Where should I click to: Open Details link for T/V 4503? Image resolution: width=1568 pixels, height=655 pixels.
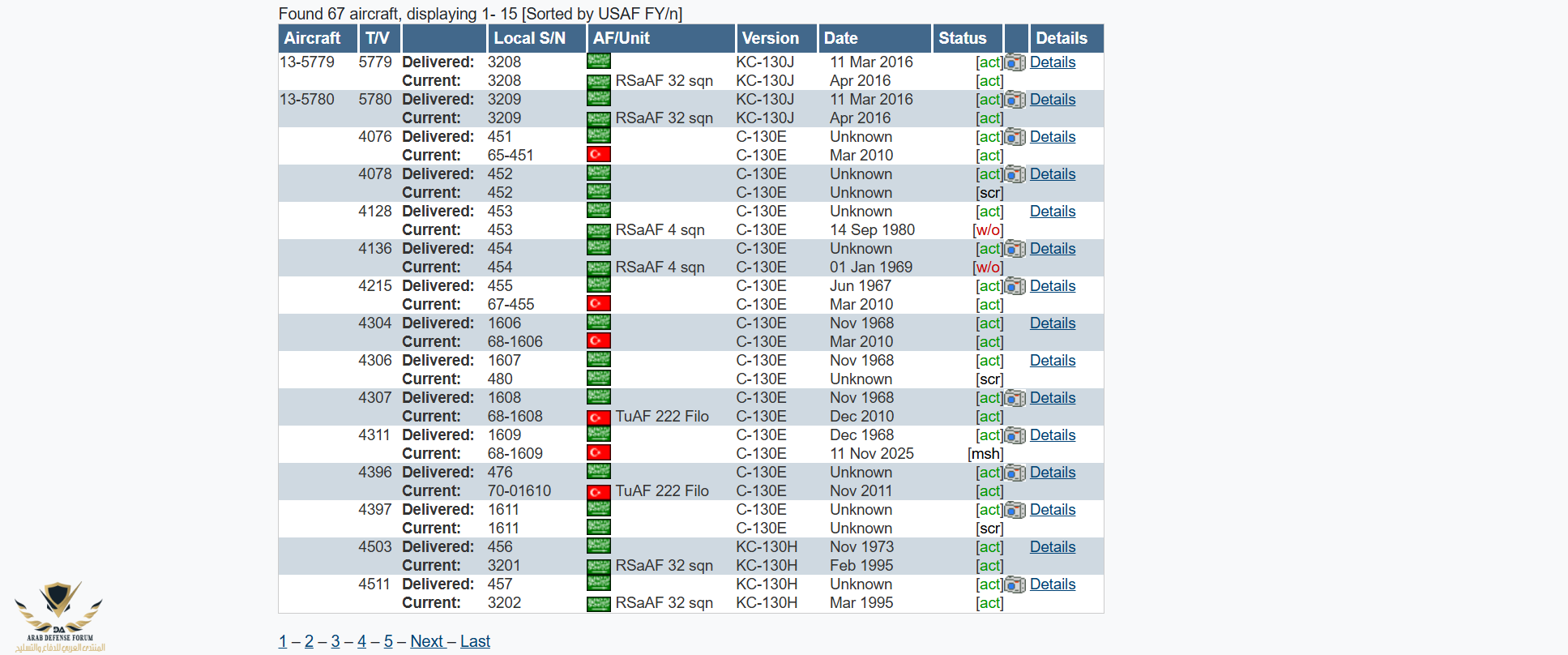(x=1052, y=547)
